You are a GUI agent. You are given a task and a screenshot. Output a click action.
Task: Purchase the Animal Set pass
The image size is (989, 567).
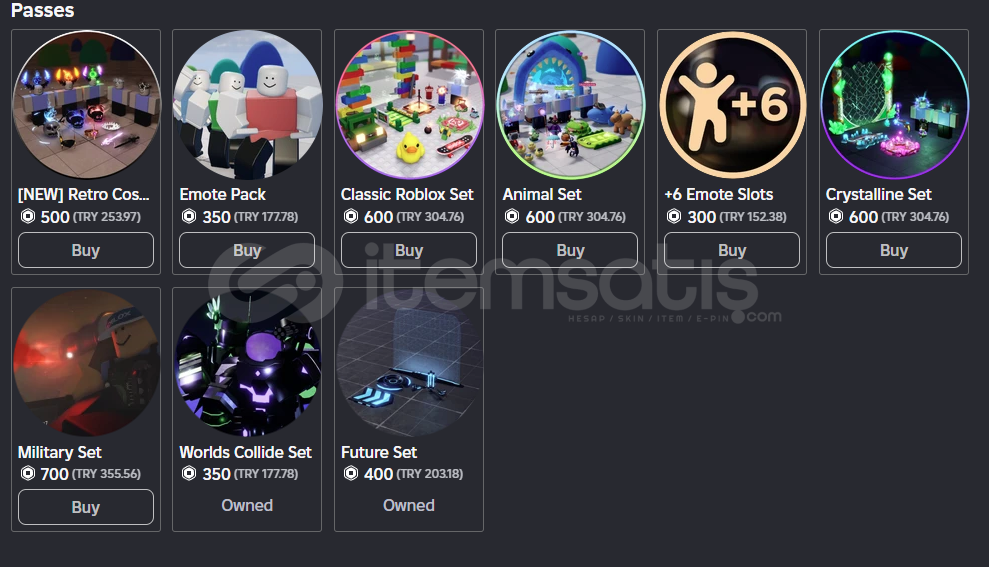(570, 250)
